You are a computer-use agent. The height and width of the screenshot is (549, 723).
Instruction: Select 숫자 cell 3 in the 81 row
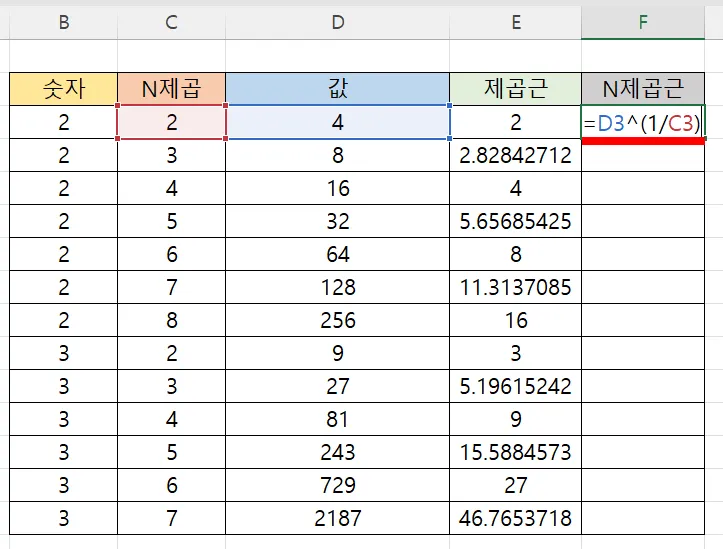click(x=64, y=419)
